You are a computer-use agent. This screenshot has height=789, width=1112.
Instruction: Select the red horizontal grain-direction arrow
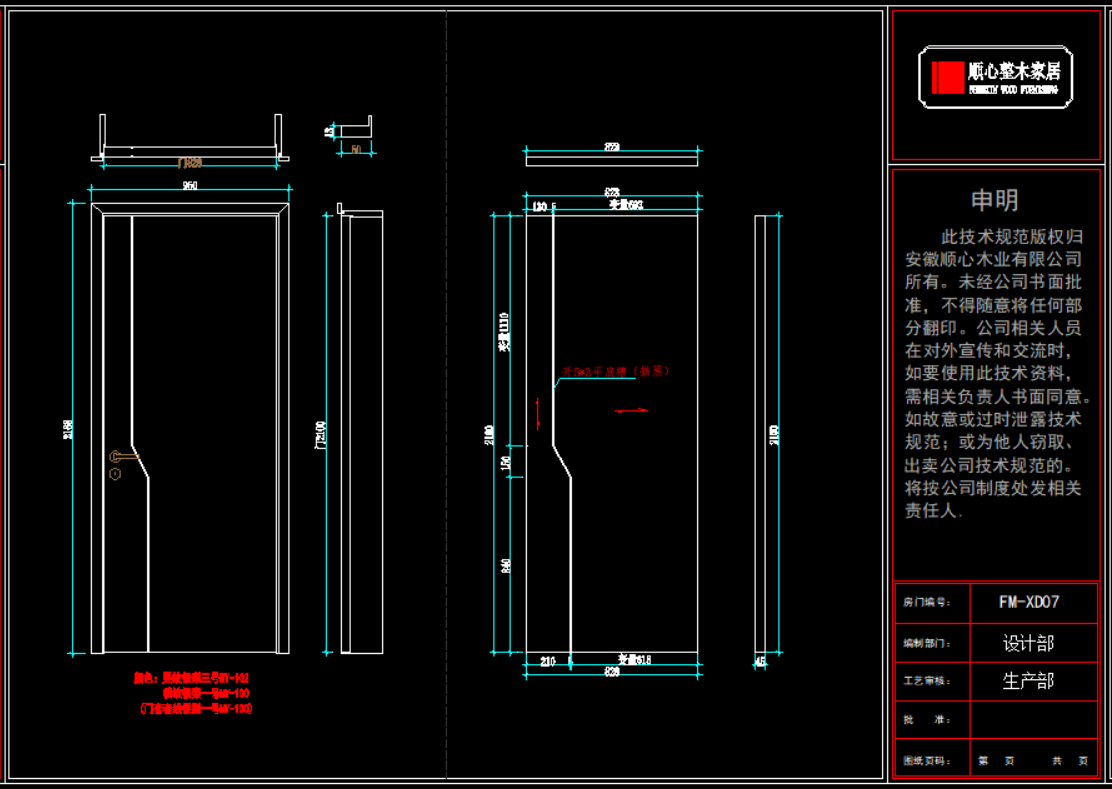[631, 410]
